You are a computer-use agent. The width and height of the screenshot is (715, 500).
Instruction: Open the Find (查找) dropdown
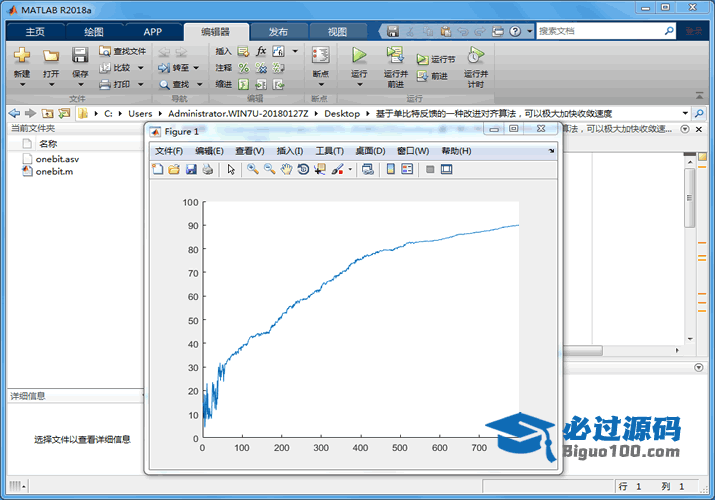[199, 84]
